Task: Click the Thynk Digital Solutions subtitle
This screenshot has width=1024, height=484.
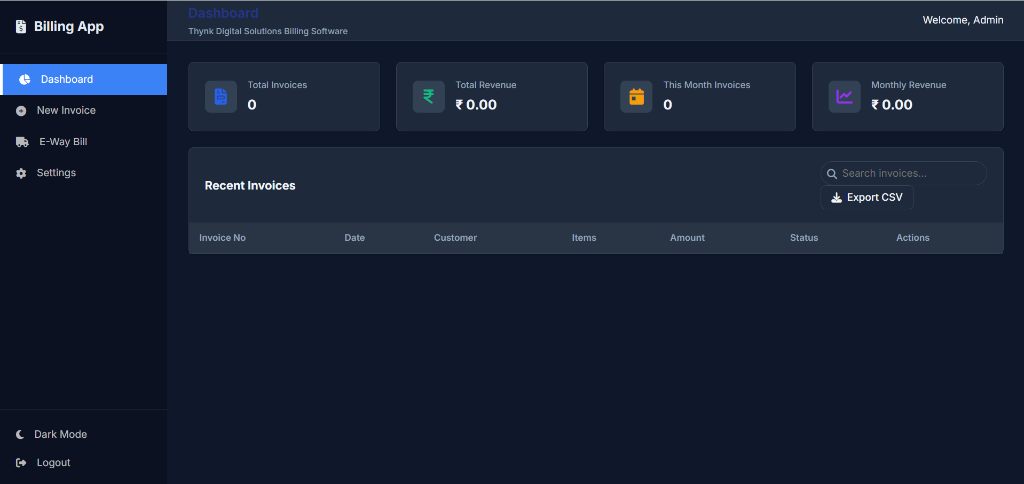Action: (268, 31)
